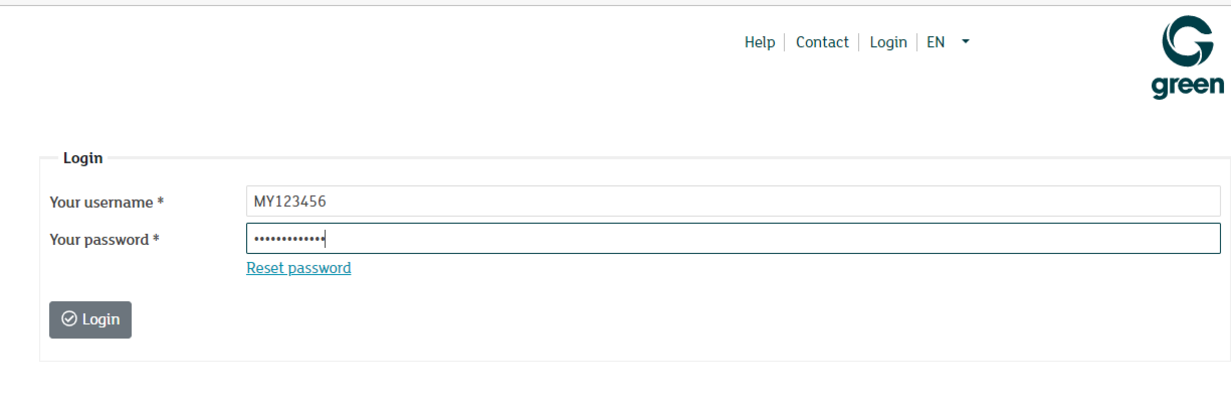Click the checkmark icon in Login button
The width and height of the screenshot is (1231, 396).
(69, 319)
